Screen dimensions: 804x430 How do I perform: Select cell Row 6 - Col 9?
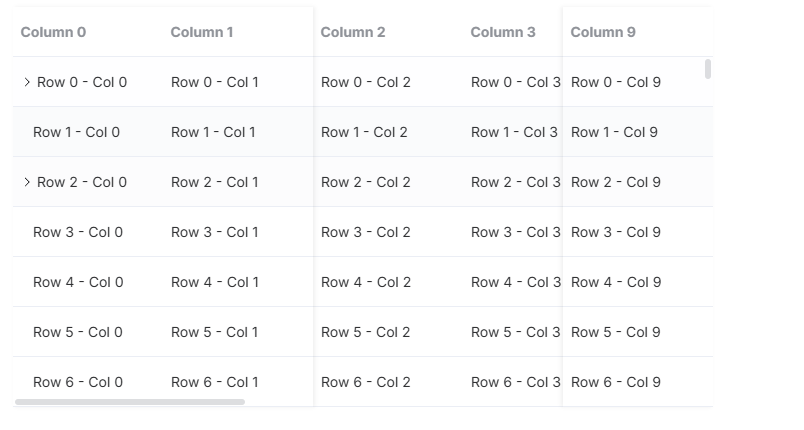coord(616,382)
